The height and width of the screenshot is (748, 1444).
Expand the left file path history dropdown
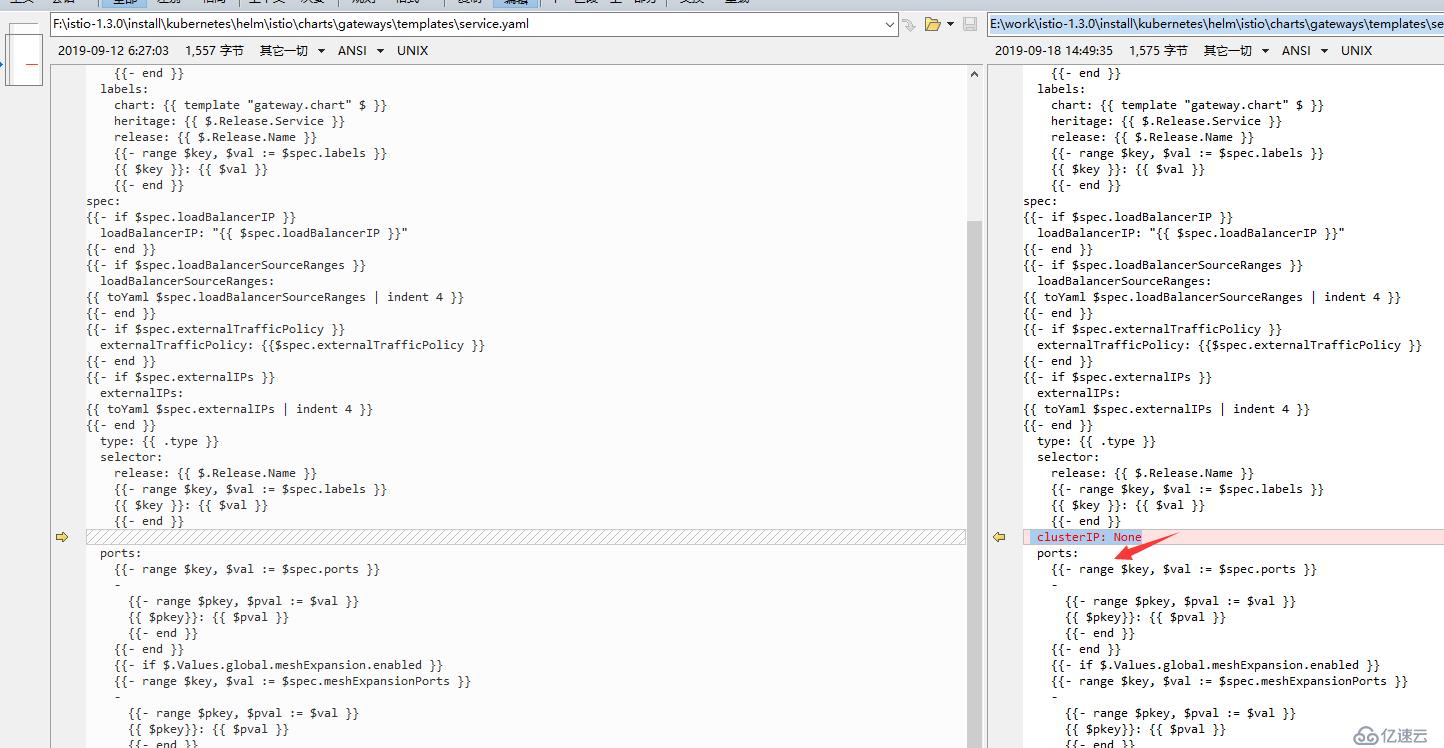(889, 24)
